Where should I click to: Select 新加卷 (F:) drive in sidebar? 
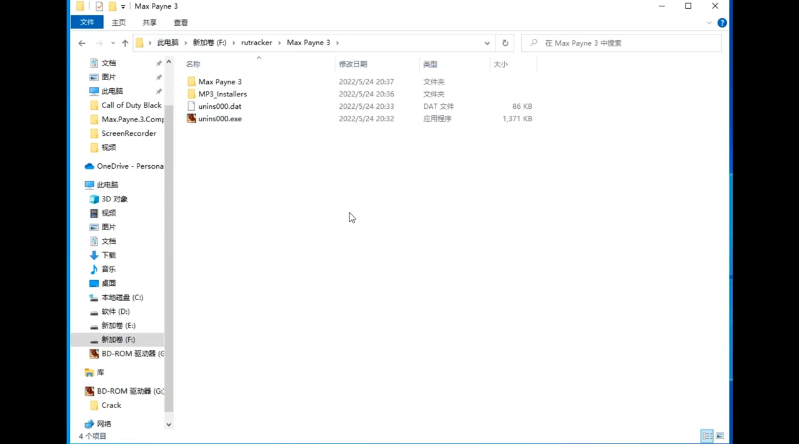pyautogui.click(x=118, y=339)
